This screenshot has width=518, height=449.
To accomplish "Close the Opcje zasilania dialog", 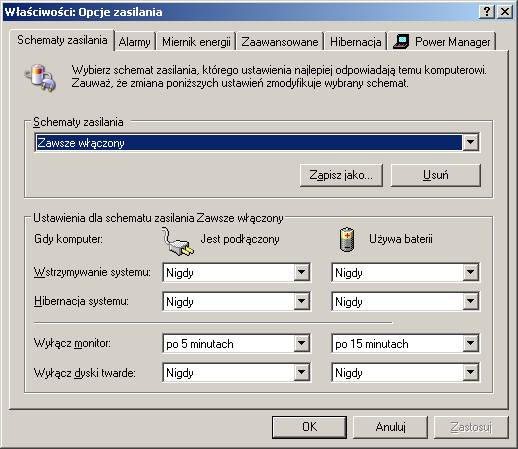I will click(x=505, y=12).
